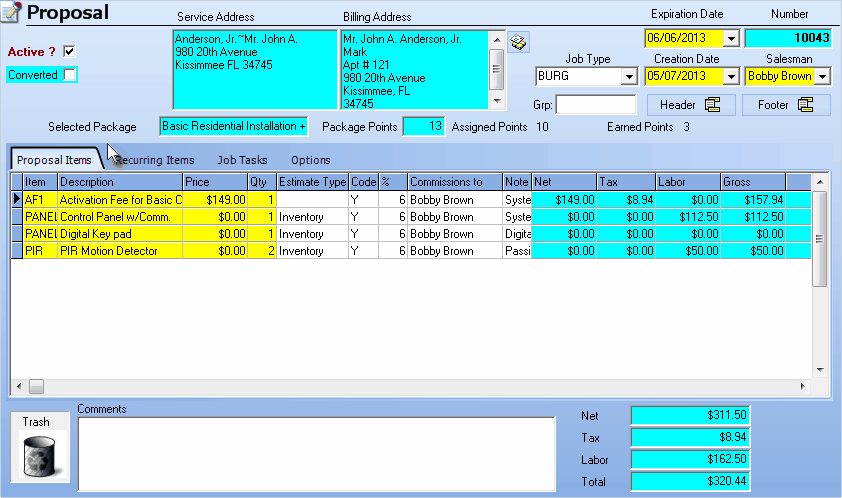Click the Service Address box
842x498 pixels.
point(255,70)
